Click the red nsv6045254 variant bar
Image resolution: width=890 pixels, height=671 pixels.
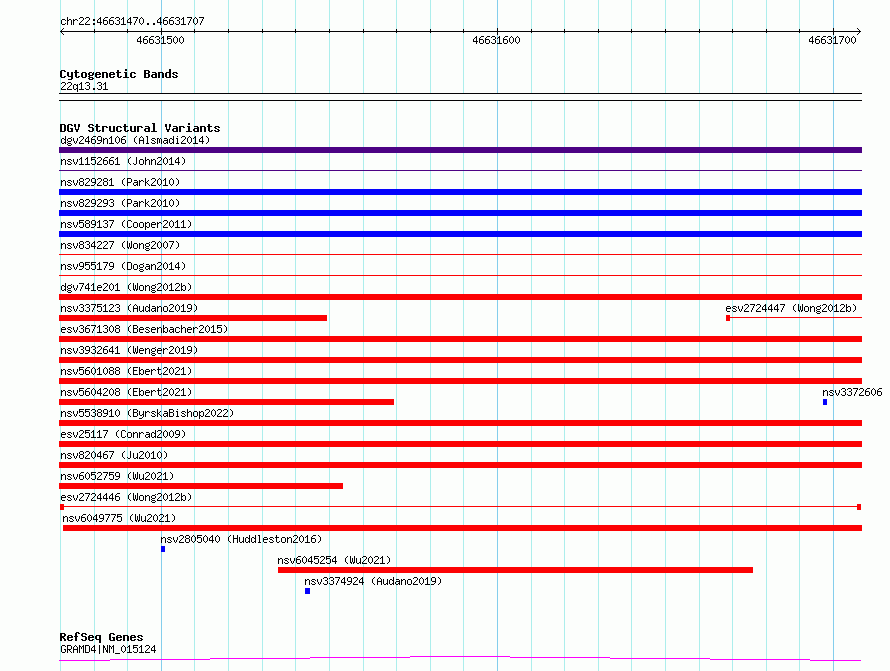coord(515,570)
